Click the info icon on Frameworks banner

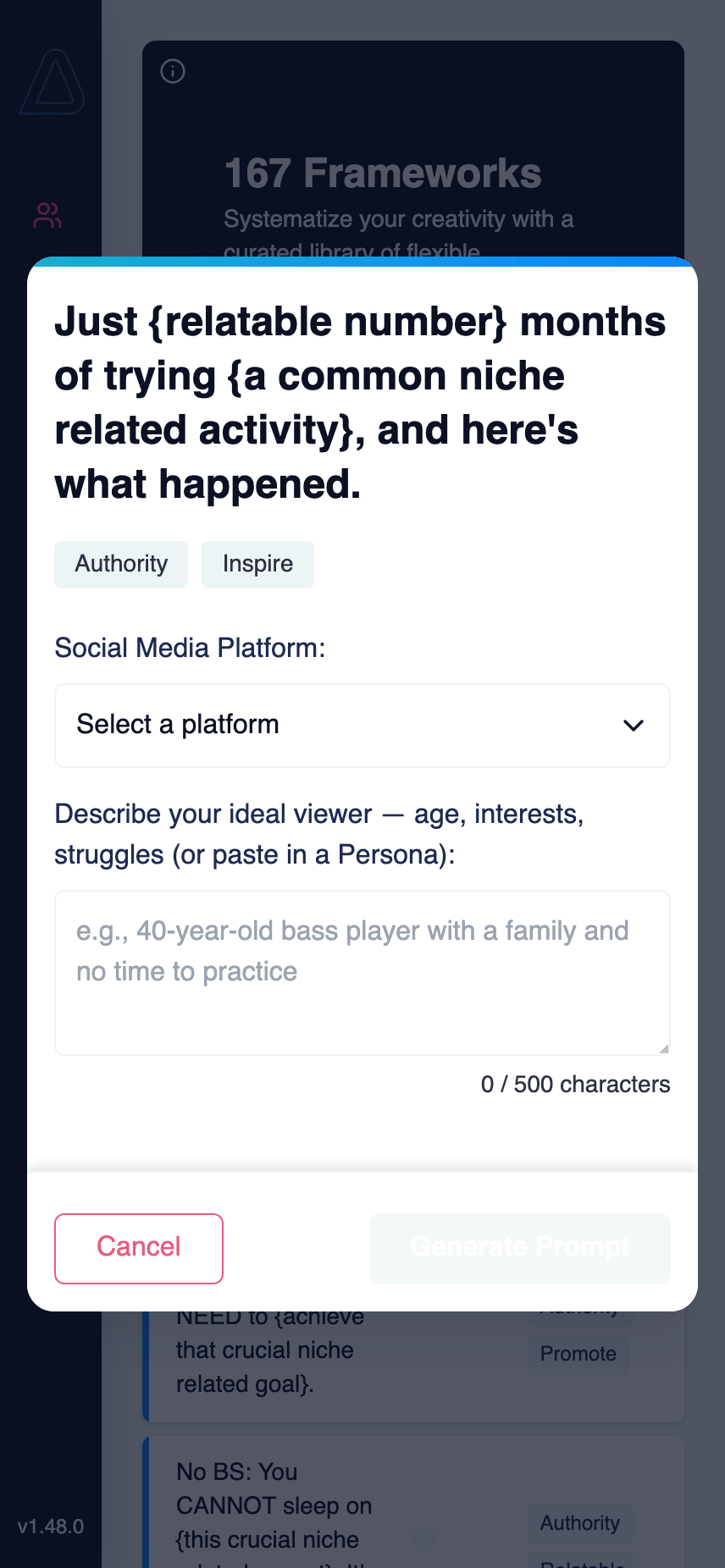click(173, 71)
